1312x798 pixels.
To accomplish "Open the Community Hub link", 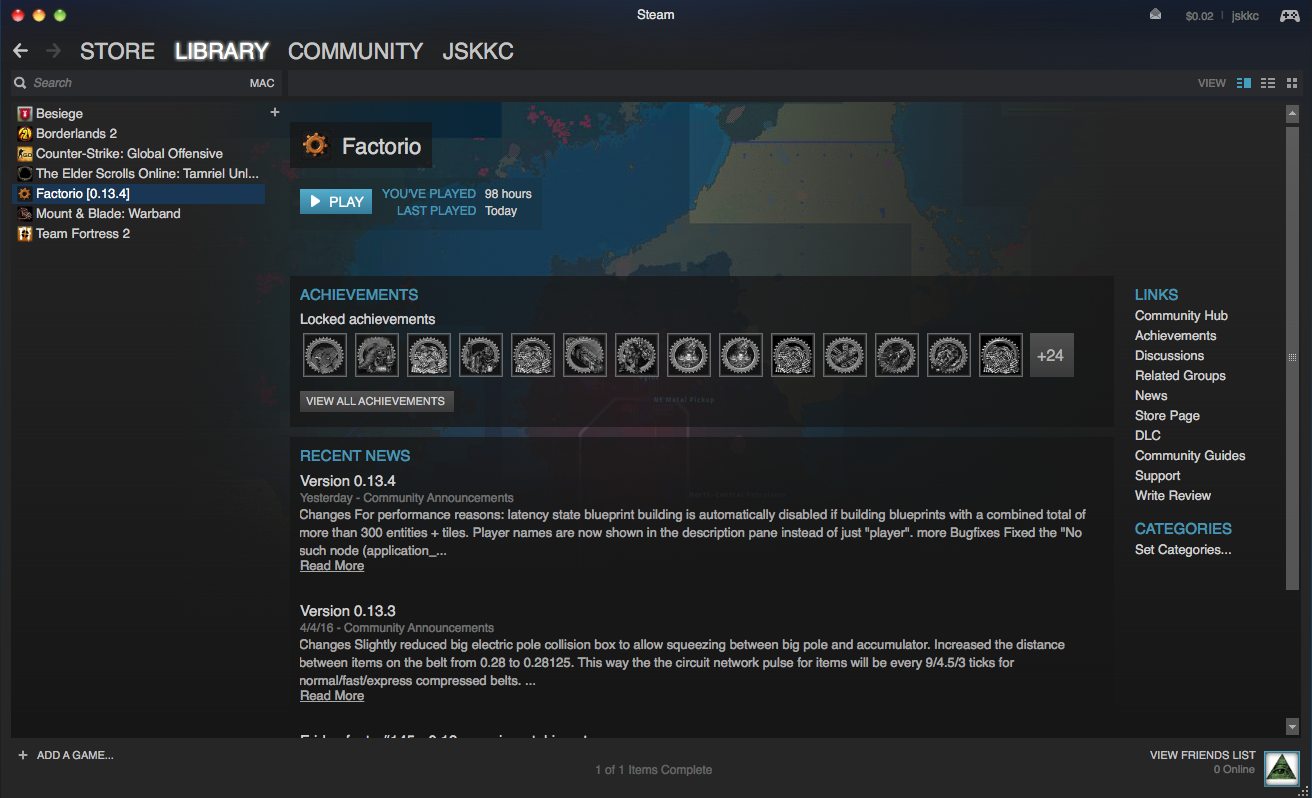I will 1181,315.
